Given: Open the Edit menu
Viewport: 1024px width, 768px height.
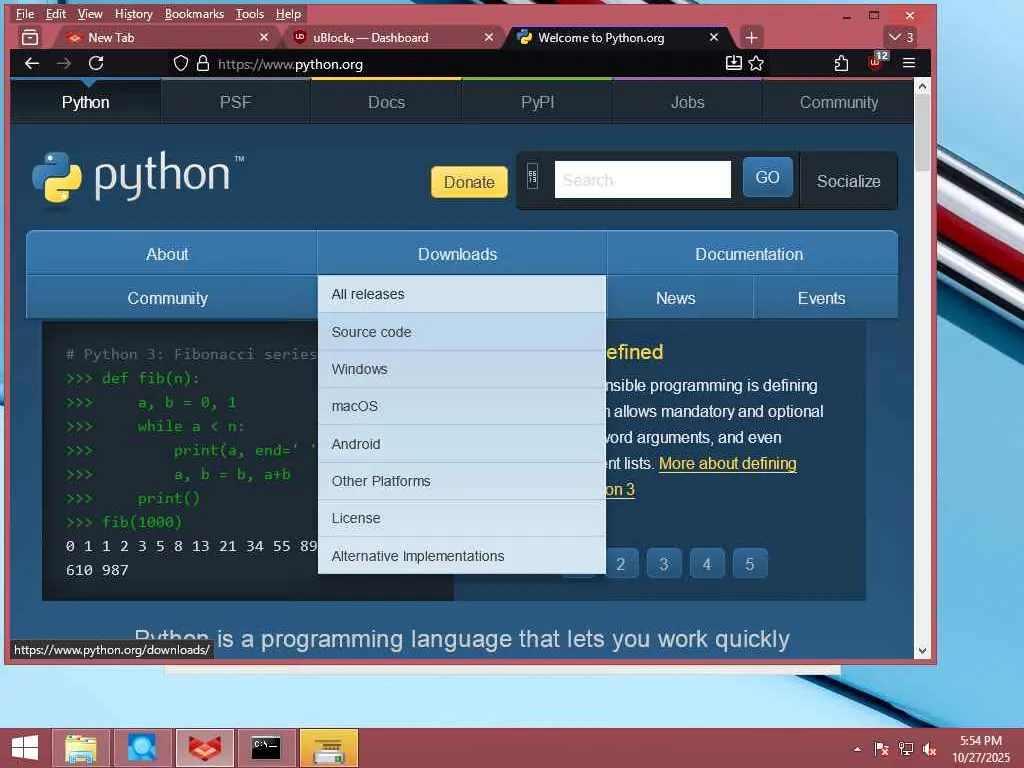Looking at the screenshot, I should coord(56,14).
